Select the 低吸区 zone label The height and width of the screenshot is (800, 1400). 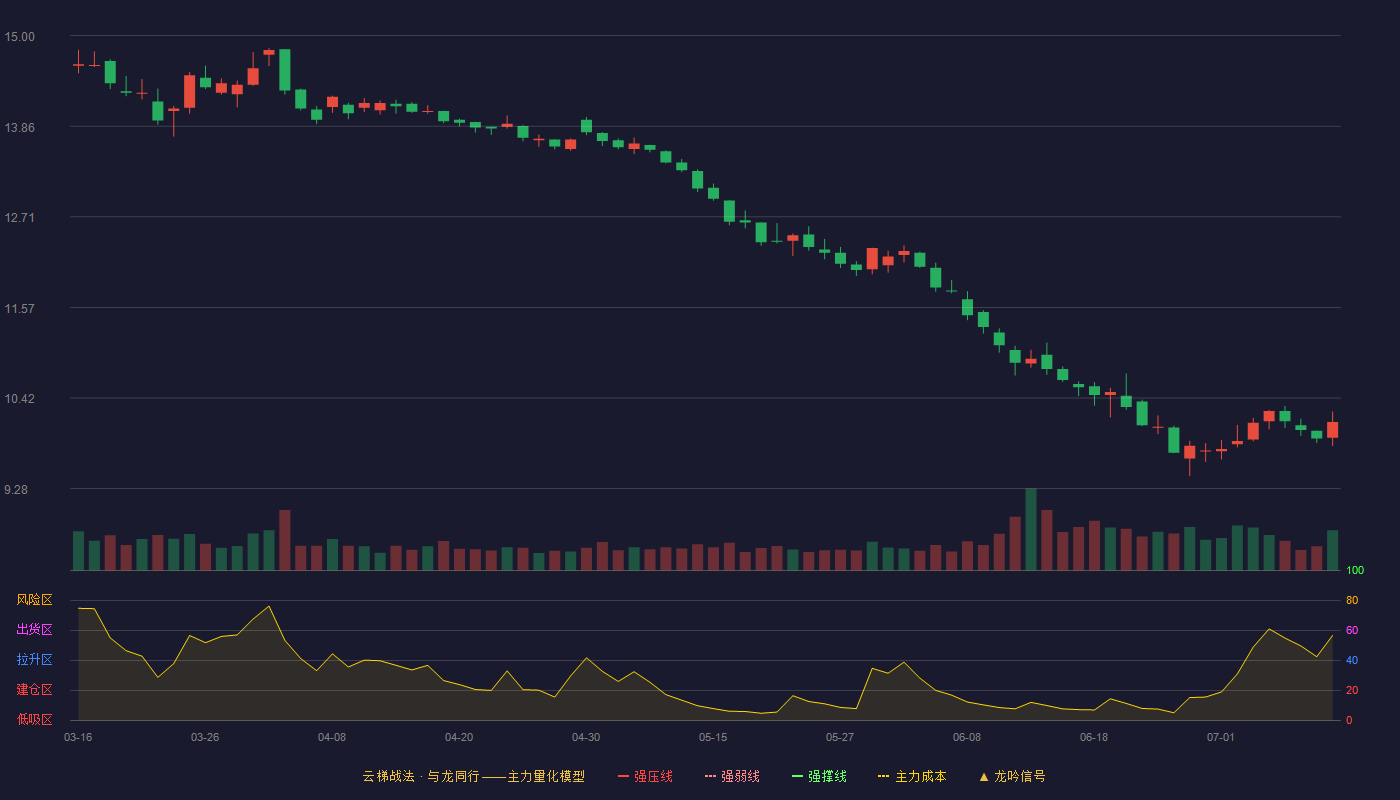coord(34,719)
